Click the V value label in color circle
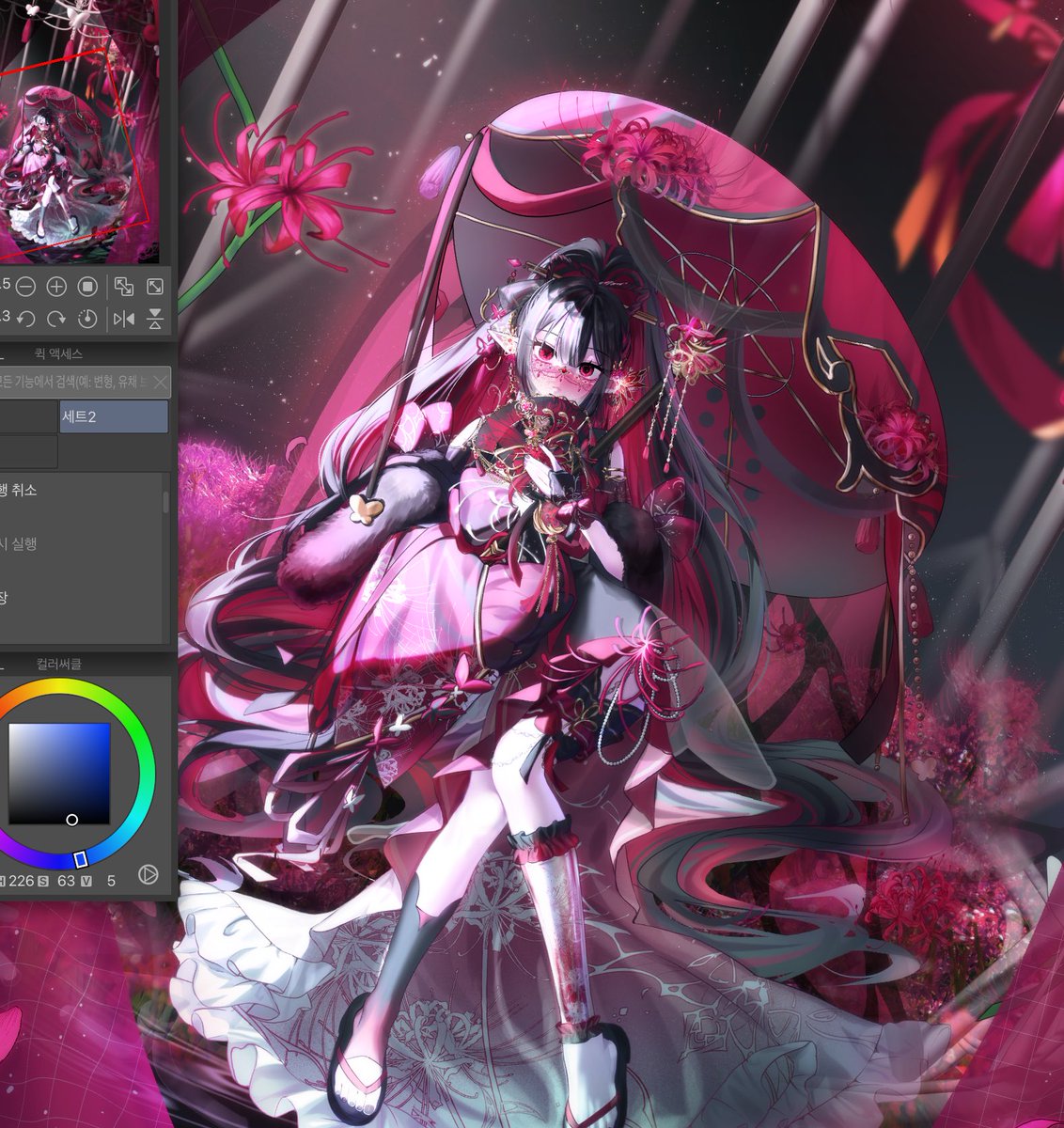Image resolution: width=1064 pixels, height=1128 pixels. 86,881
